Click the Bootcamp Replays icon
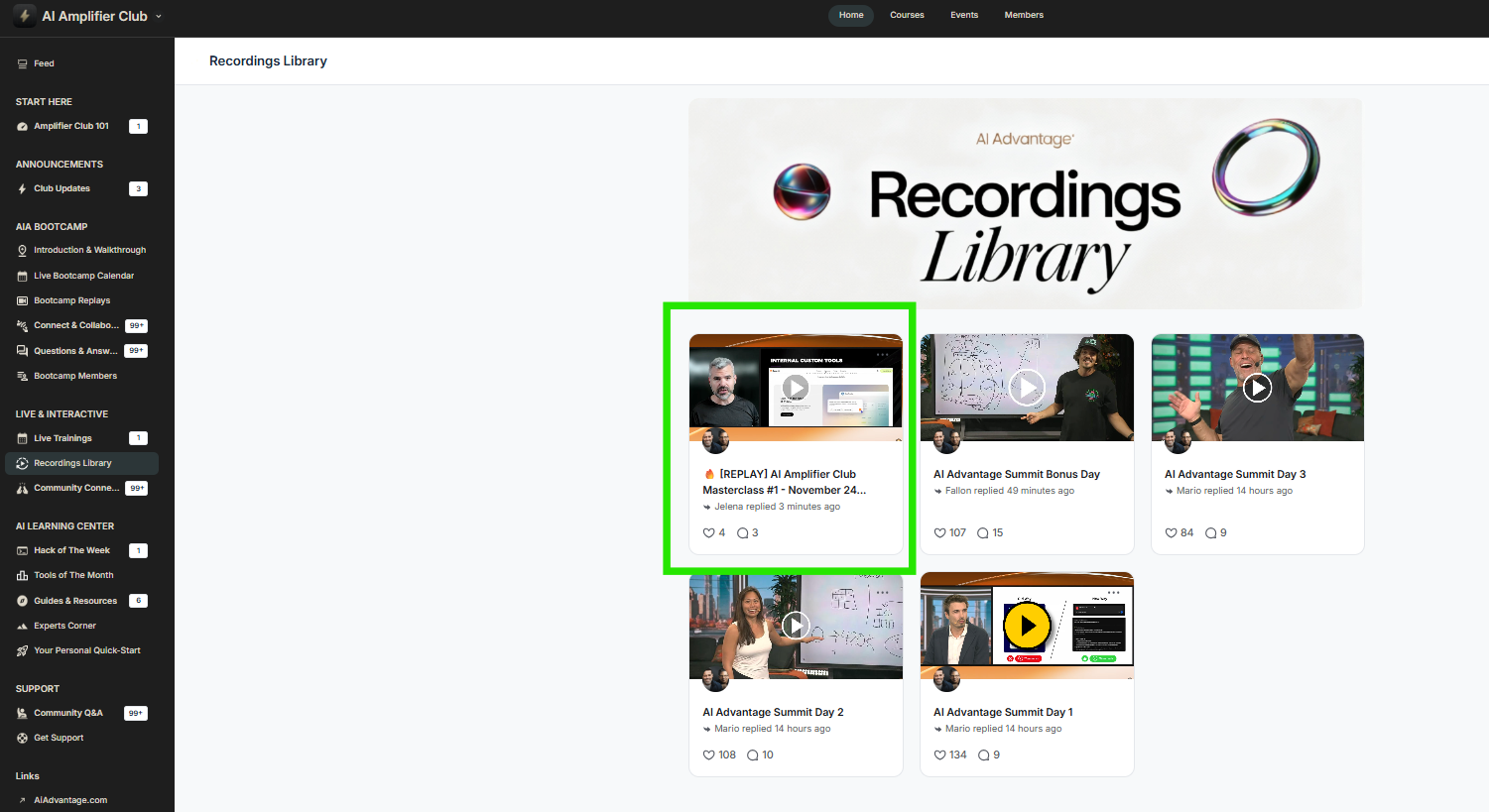This screenshot has height=812, width=1489. point(22,300)
